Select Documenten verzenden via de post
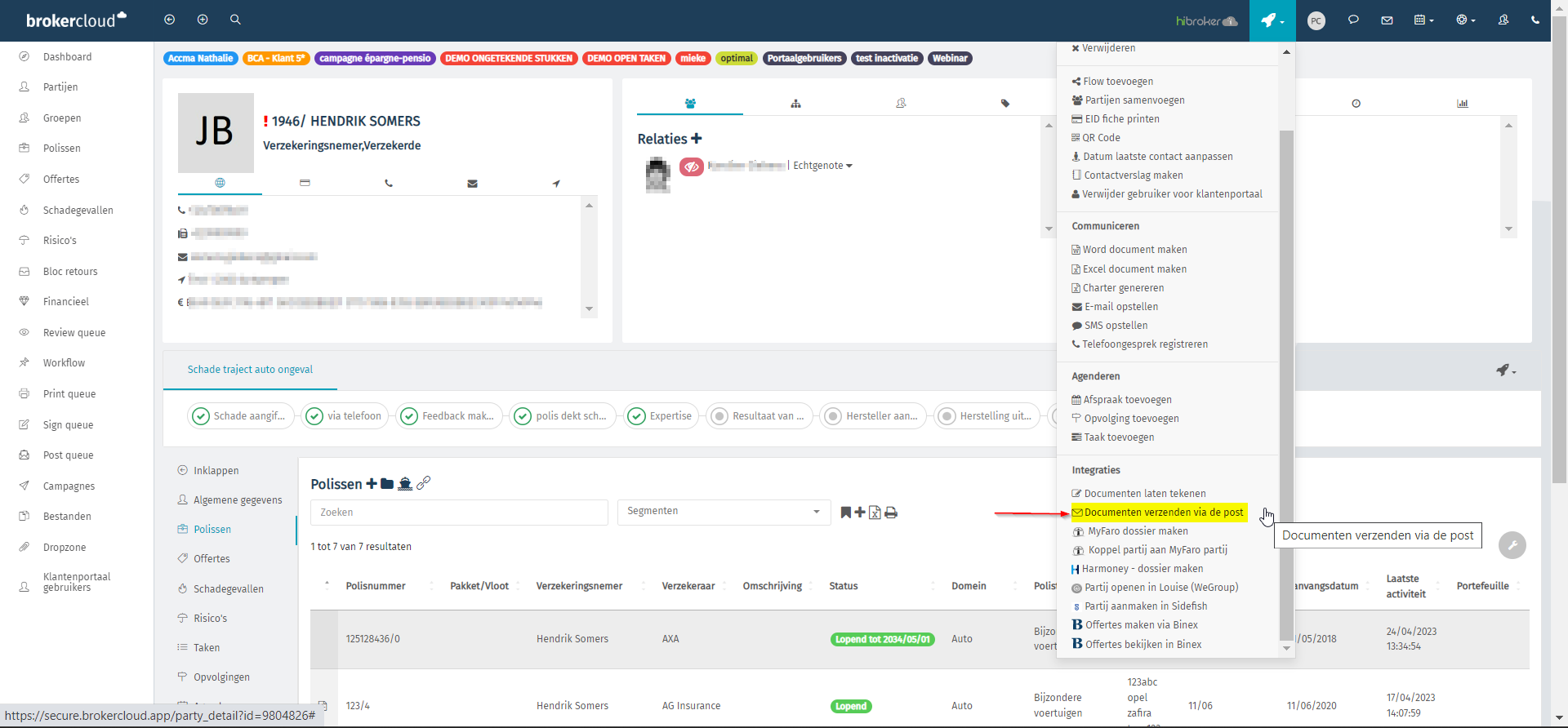The width and height of the screenshot is (1568, 728). pos(1159,513)
